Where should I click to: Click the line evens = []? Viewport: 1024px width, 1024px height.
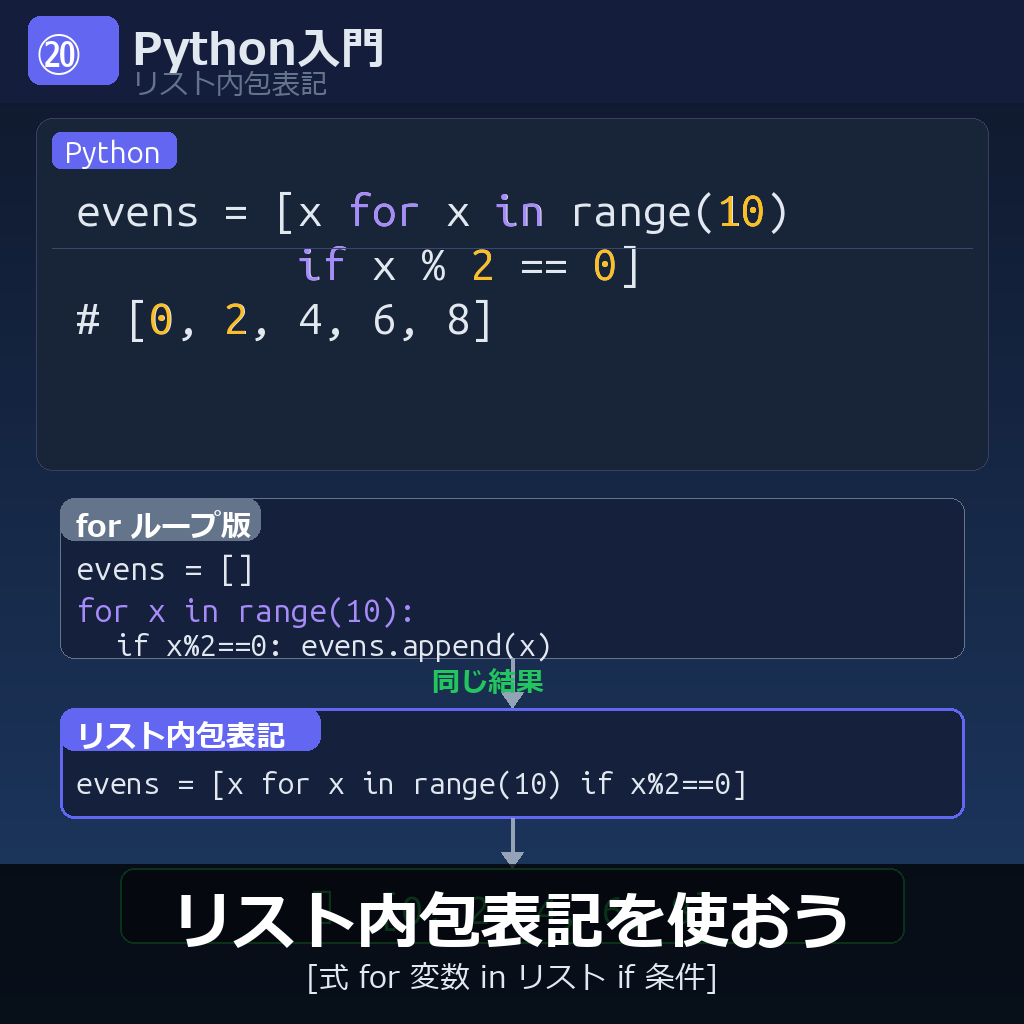click(165, 569)
